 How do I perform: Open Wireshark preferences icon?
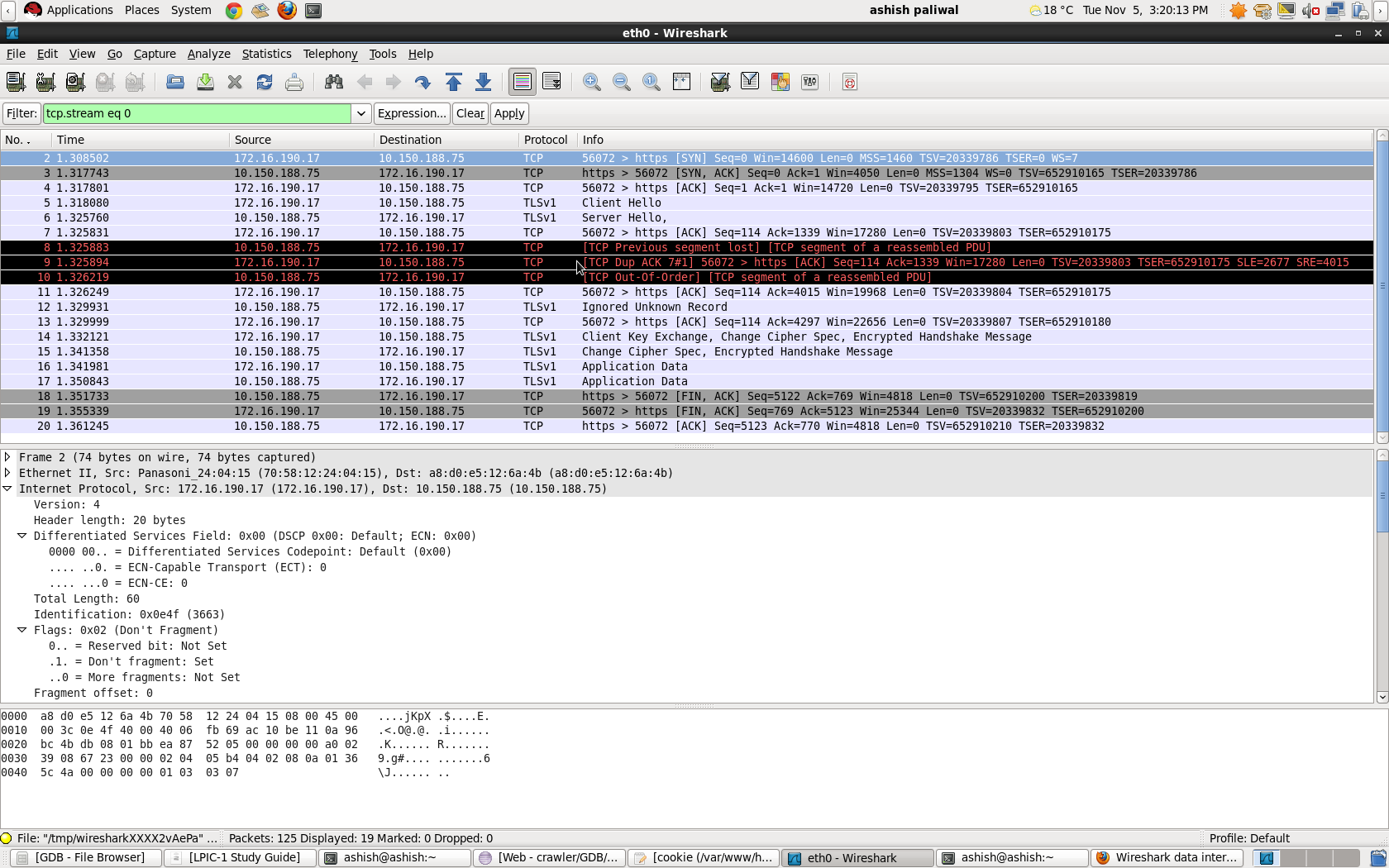click(810, 82)
